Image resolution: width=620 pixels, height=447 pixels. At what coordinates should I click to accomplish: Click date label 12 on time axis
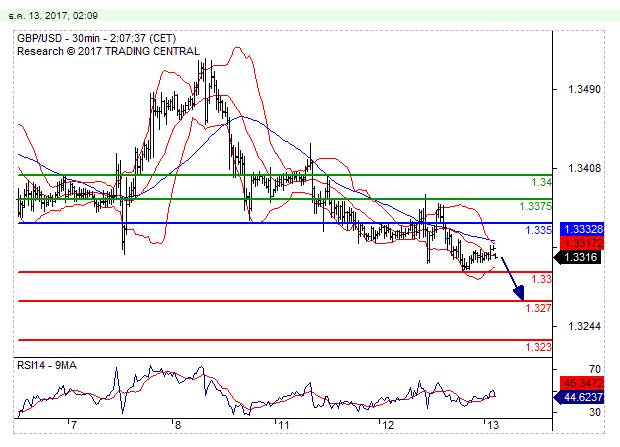[388, 426]
